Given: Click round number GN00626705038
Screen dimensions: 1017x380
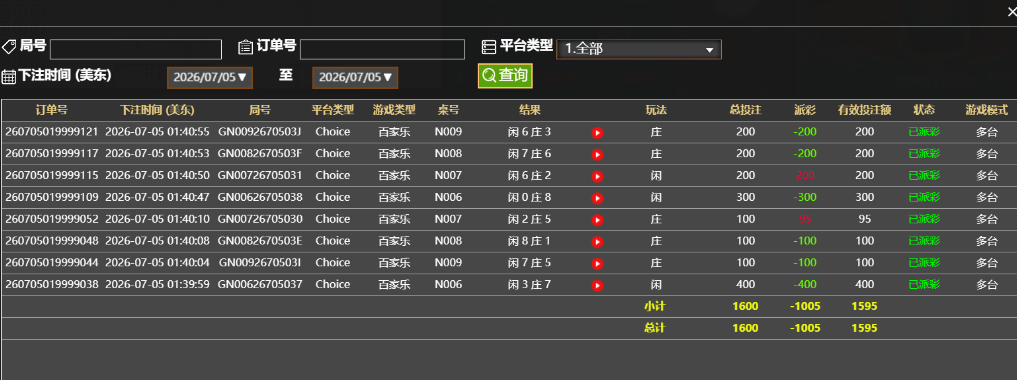Looking at the screenshot, I should click(259, 197).
